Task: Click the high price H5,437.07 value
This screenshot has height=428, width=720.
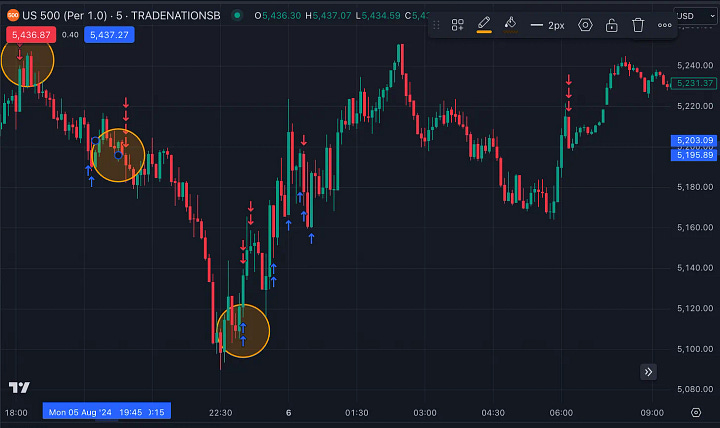Action: pos(328,16)
